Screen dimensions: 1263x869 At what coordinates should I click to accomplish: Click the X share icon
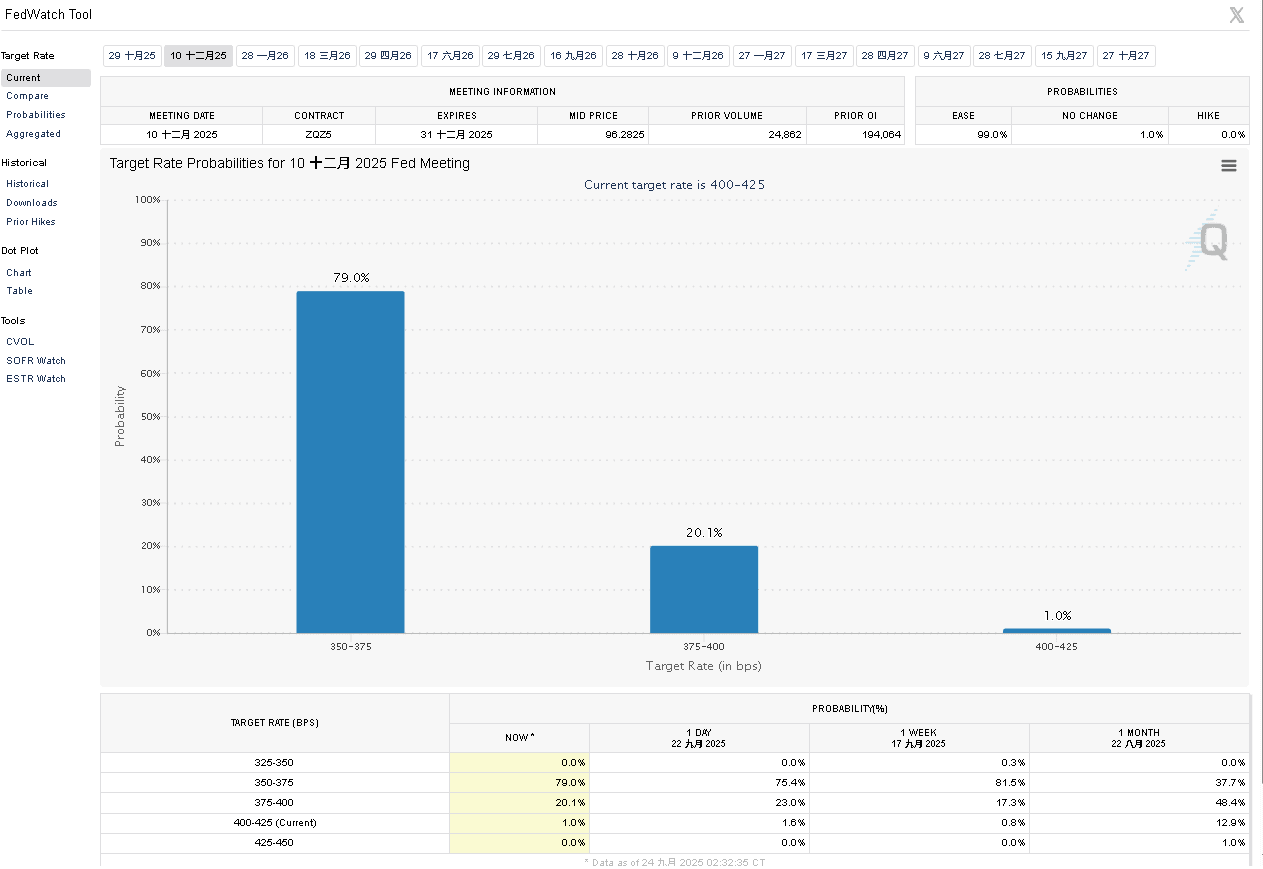[x=1236, y=15]
